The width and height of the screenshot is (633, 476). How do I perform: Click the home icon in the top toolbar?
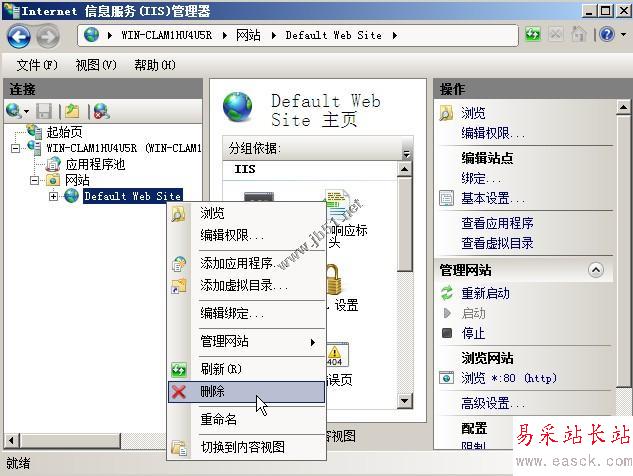click(x=578, y=34)
